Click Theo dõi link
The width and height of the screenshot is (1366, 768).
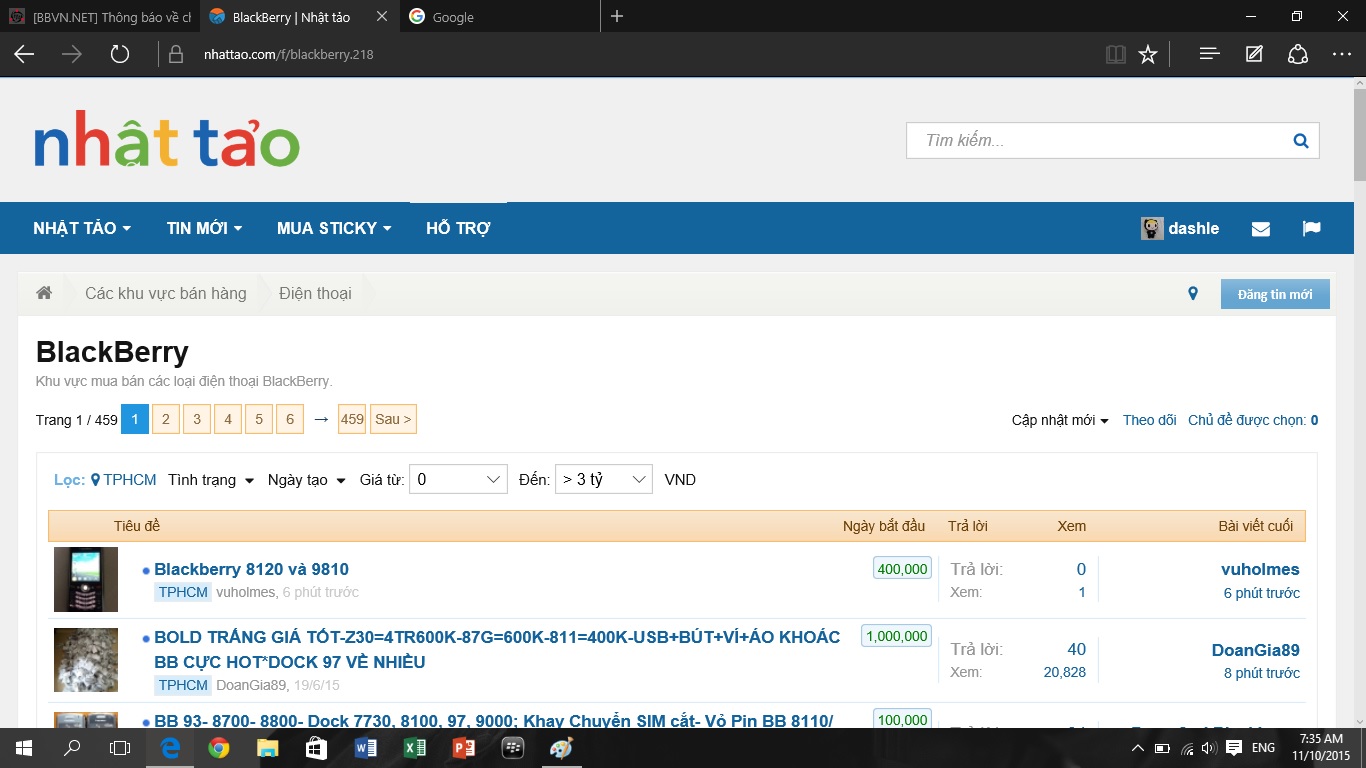pyautogui.click(x=1149, y=420)
